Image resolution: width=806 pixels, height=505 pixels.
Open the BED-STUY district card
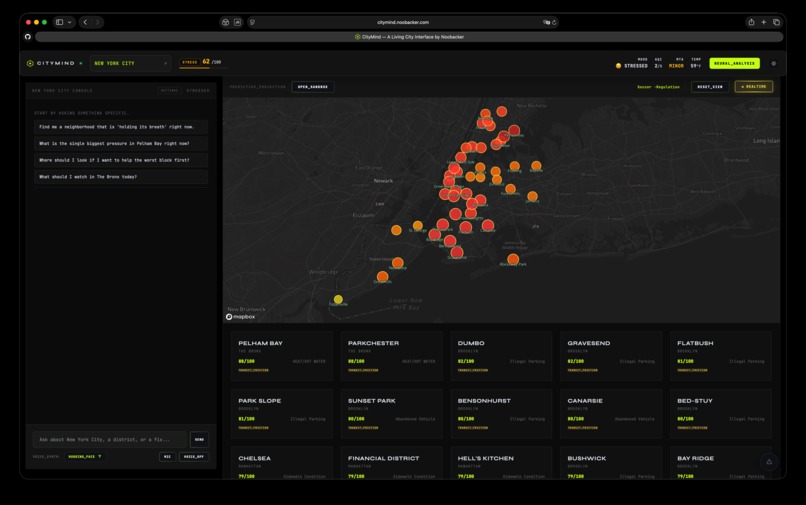721,413
